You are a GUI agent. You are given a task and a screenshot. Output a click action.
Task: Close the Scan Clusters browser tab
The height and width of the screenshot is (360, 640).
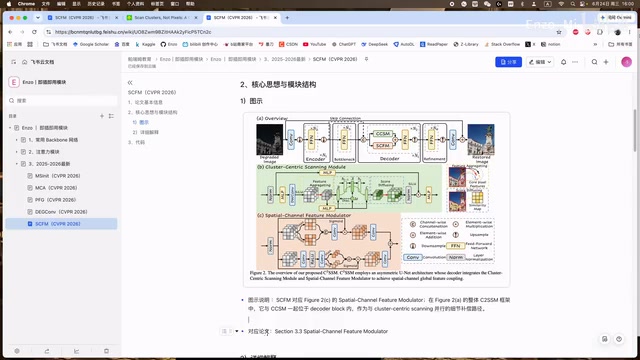(196, 18)
